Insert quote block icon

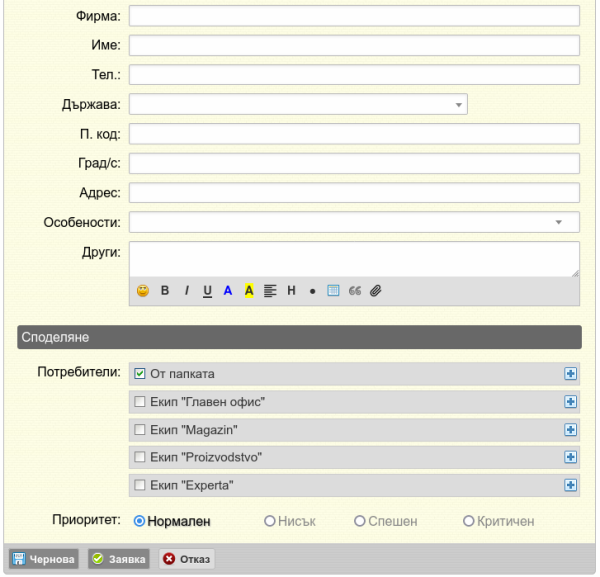(x=355, y=291)
